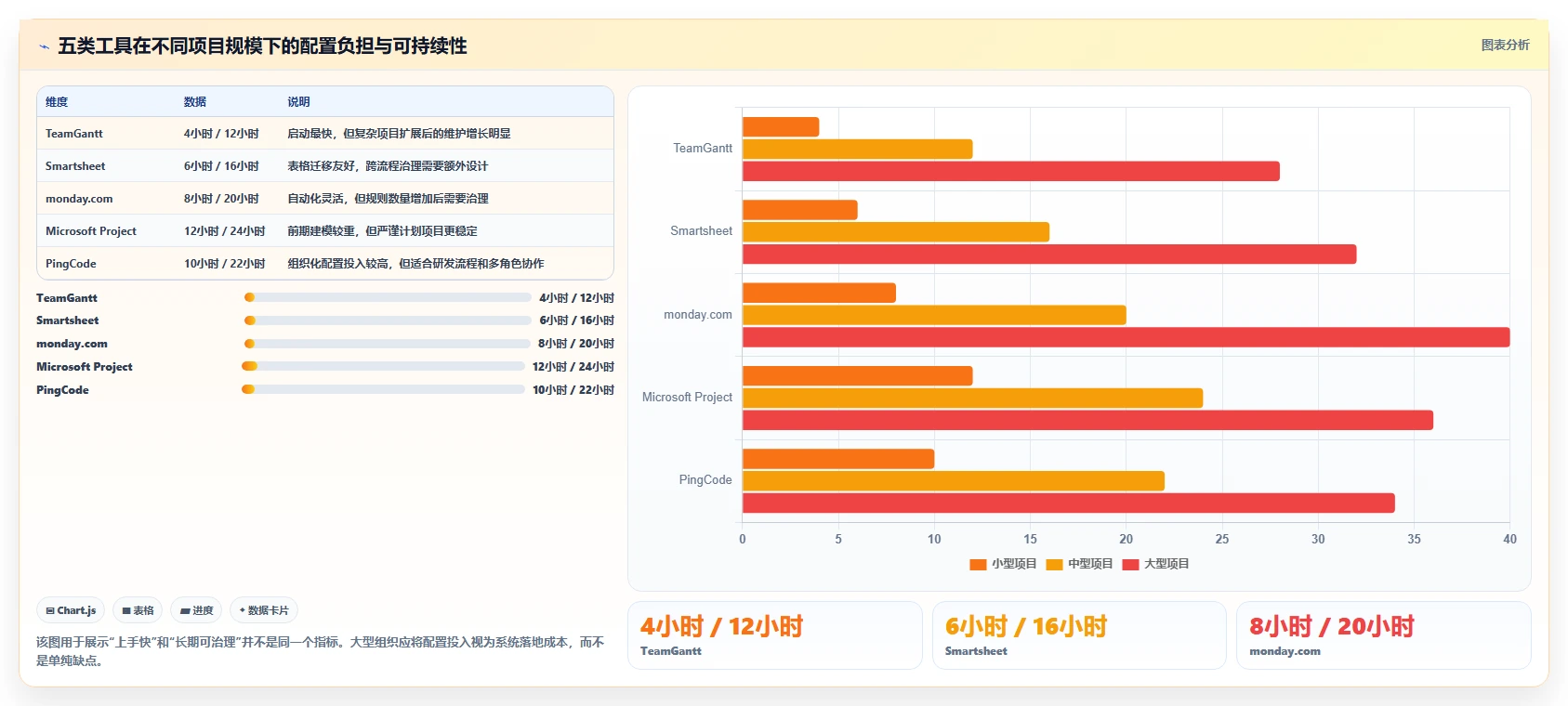
Task: Click the description 自动化灵活 cell
Action: [388, 199]
